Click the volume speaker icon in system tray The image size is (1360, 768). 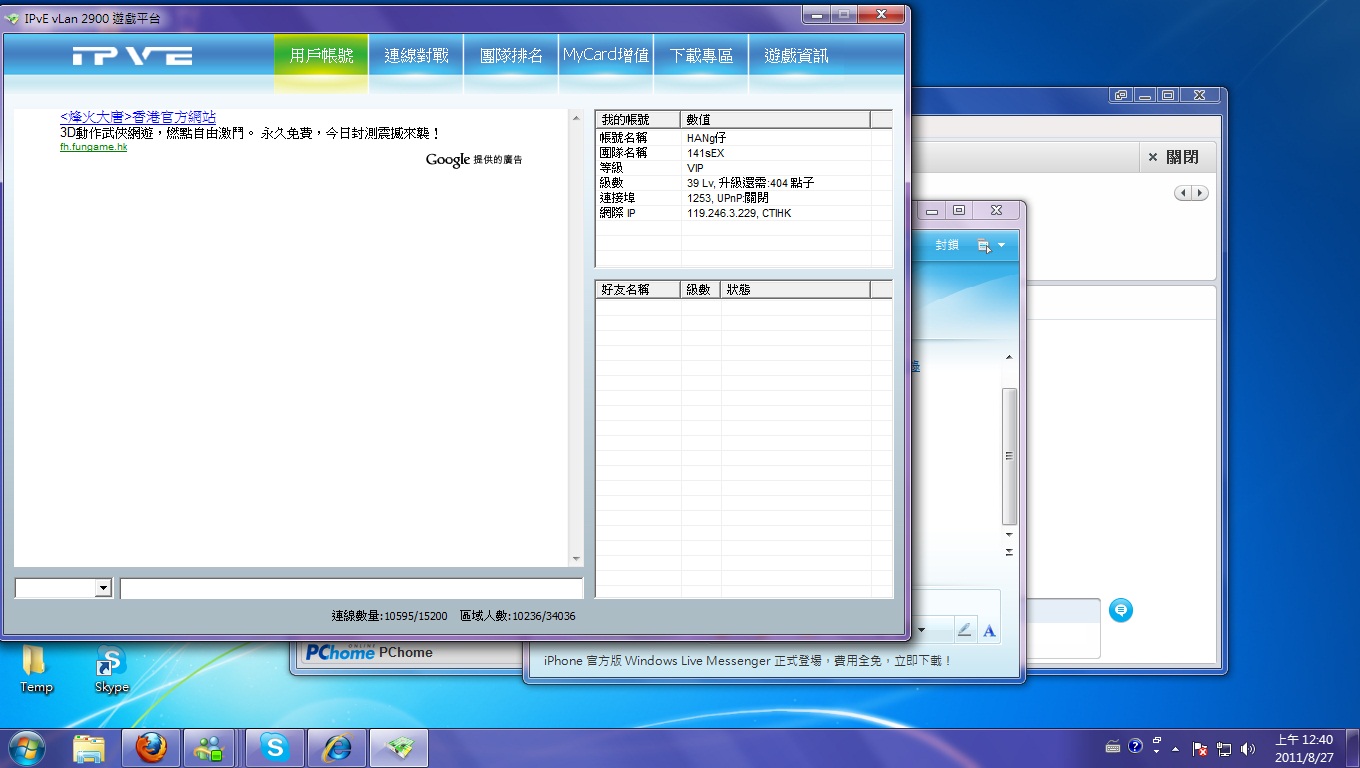1247,749
